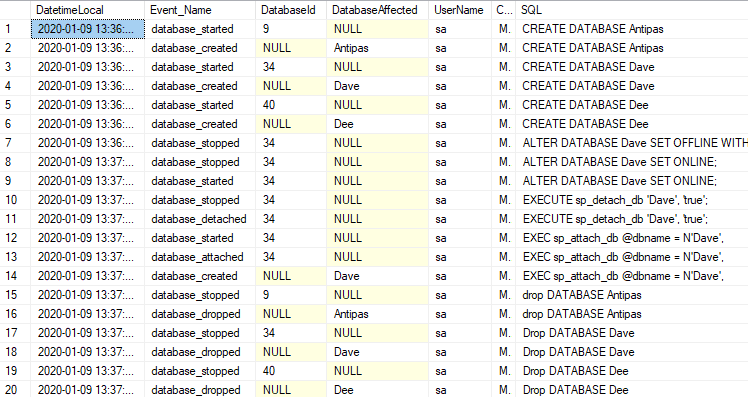The width and height of the screenshot is (748, 397).
Task: Click database_stopped cell in row 7
Action: click(200, 143)
